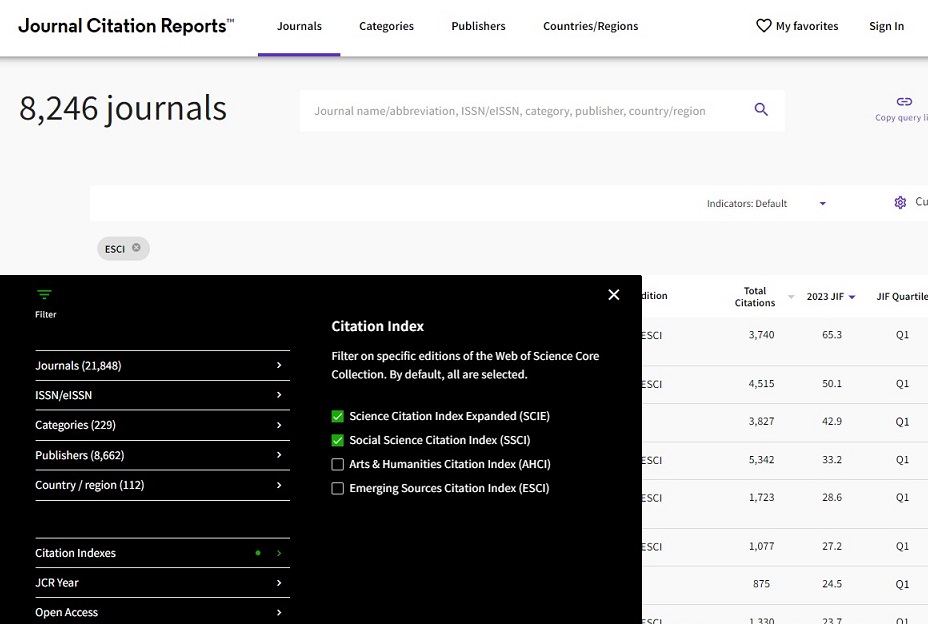Open the Categories tab

pos(386,26)
